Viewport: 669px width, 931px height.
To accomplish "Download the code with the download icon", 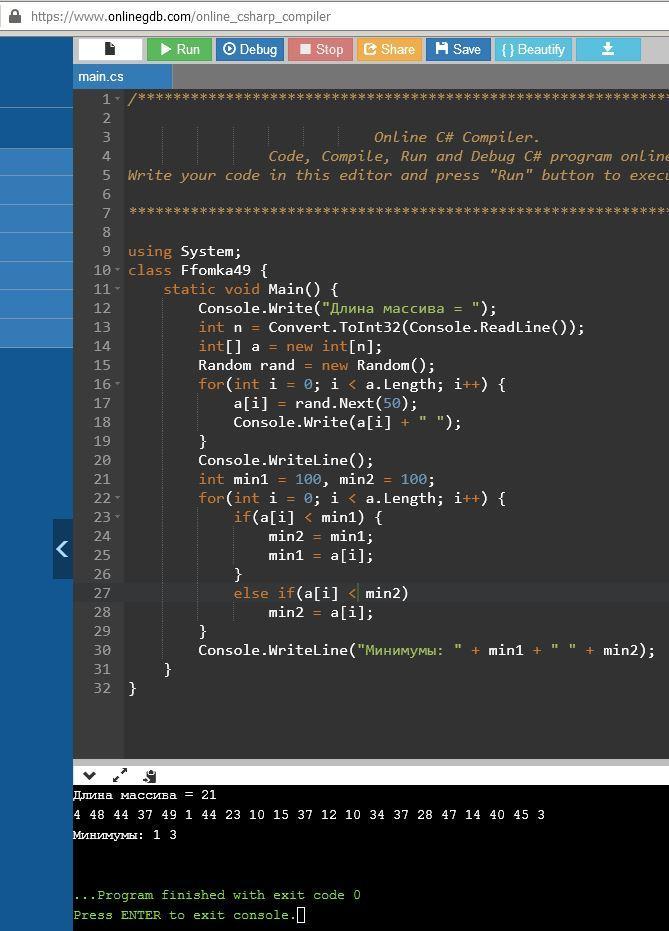I will coord(608,49).
